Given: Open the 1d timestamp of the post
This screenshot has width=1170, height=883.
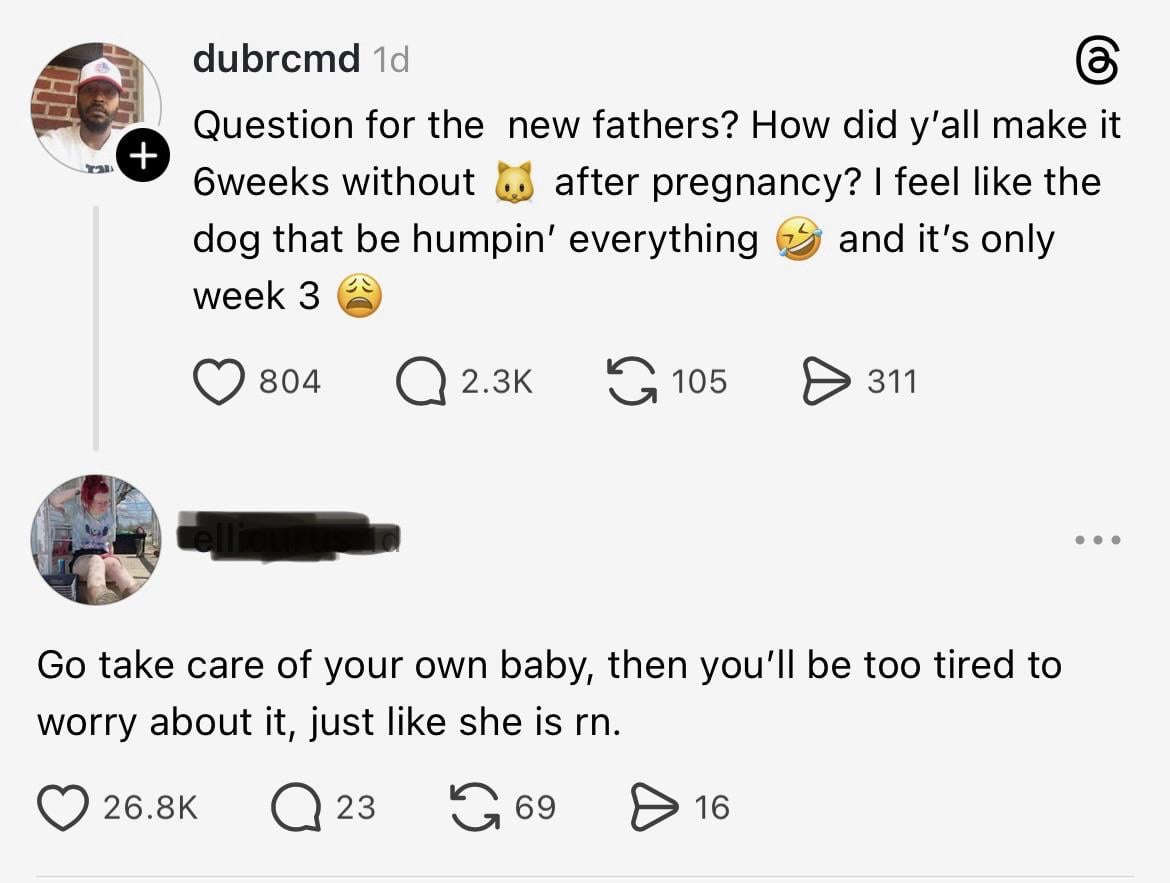Looking at the screenshot, I should [x=391, y=59].
